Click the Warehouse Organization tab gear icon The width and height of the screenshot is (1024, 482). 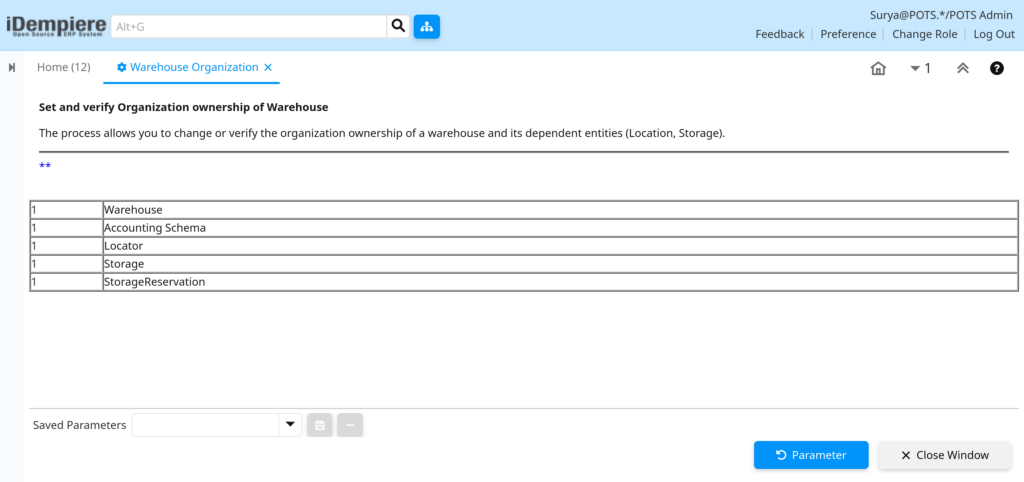point(121,67)
